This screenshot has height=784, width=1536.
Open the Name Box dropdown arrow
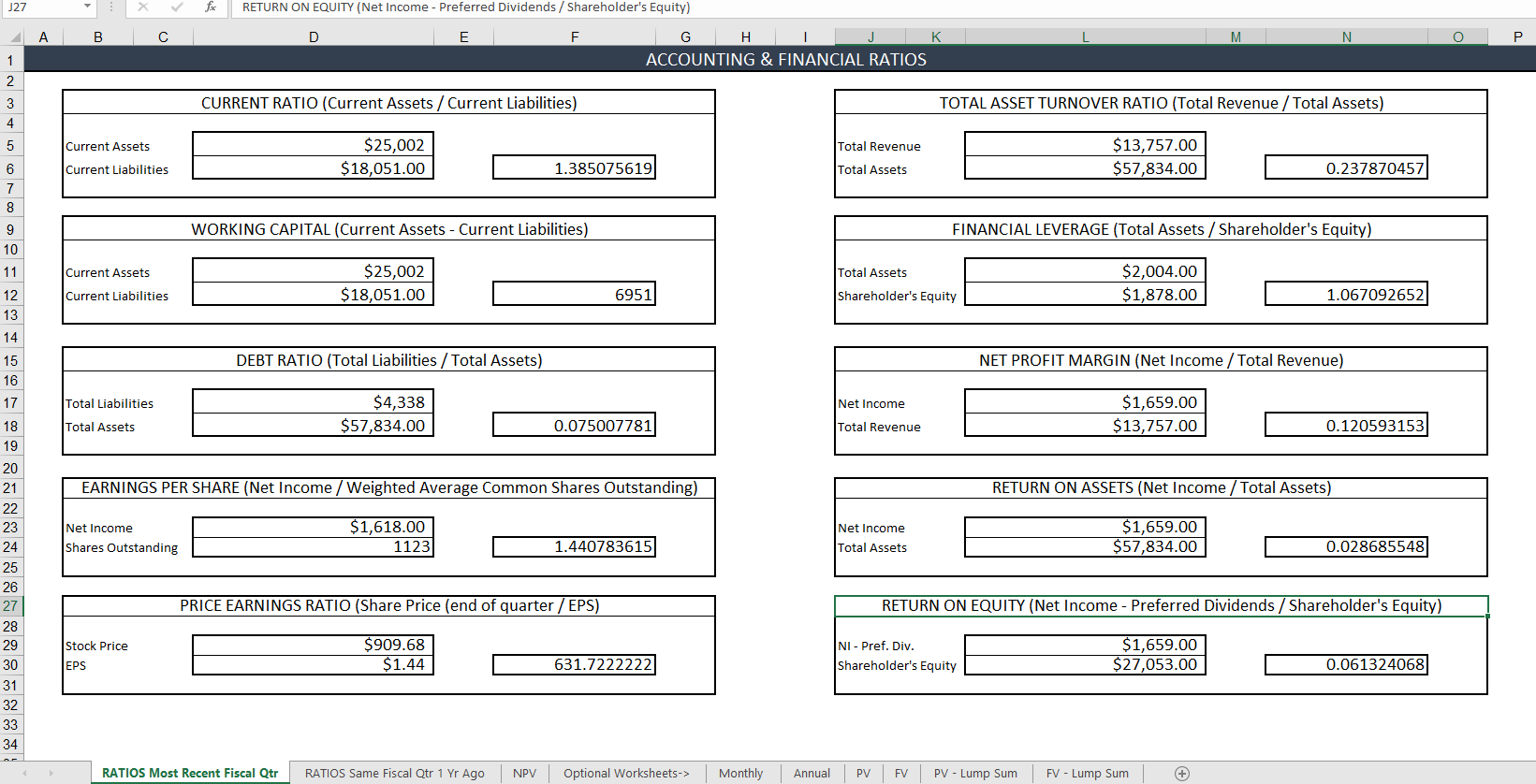(87, 7)
